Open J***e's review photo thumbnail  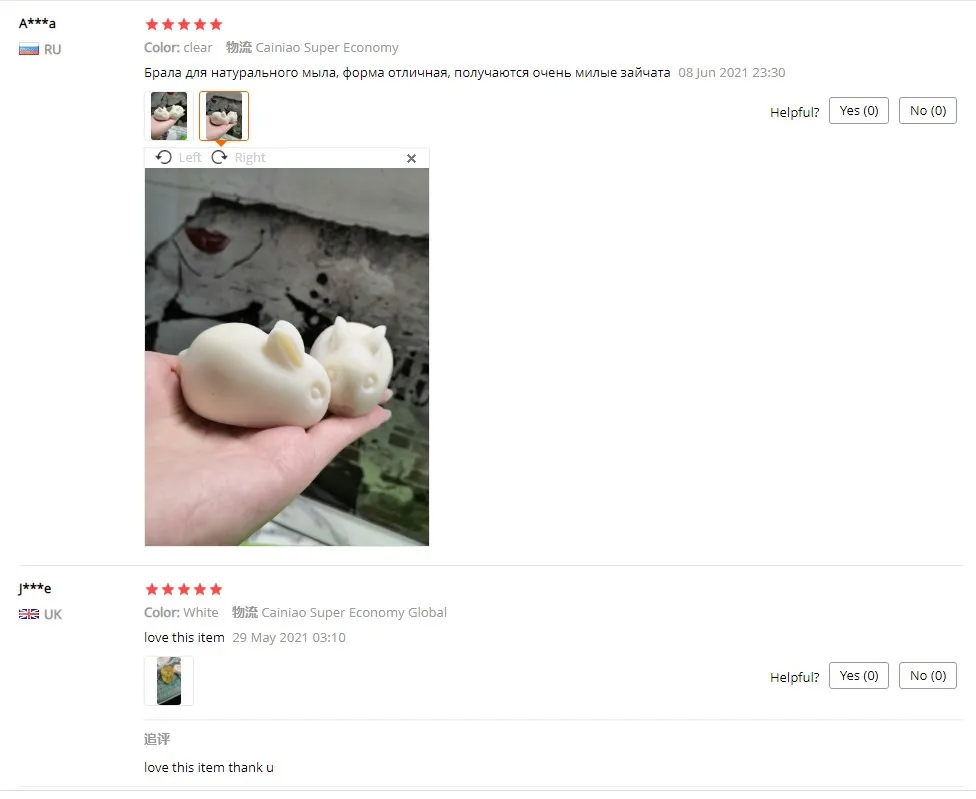(169, 681)
